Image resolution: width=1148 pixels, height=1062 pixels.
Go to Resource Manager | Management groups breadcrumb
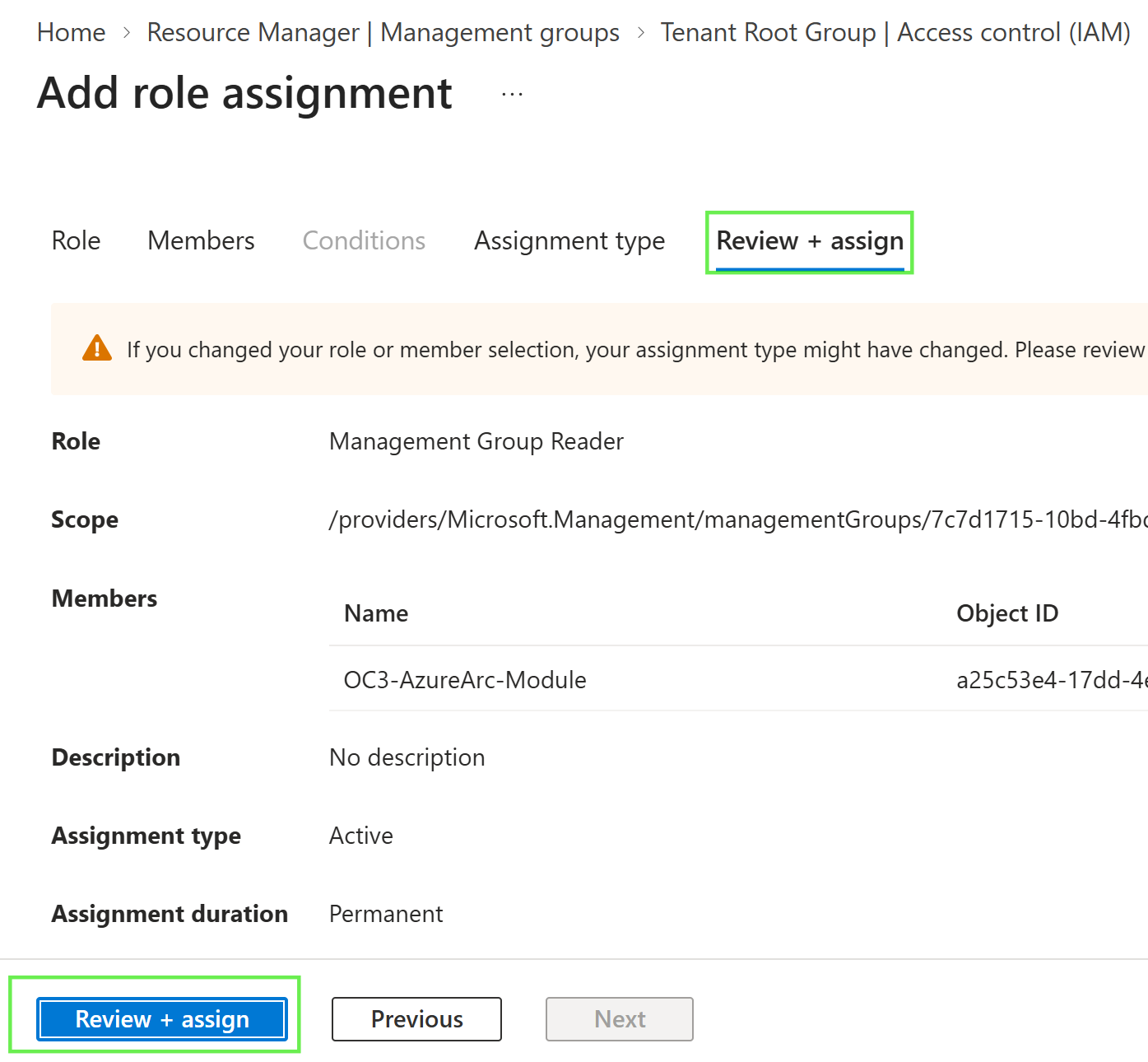click(x=383, y=32)
